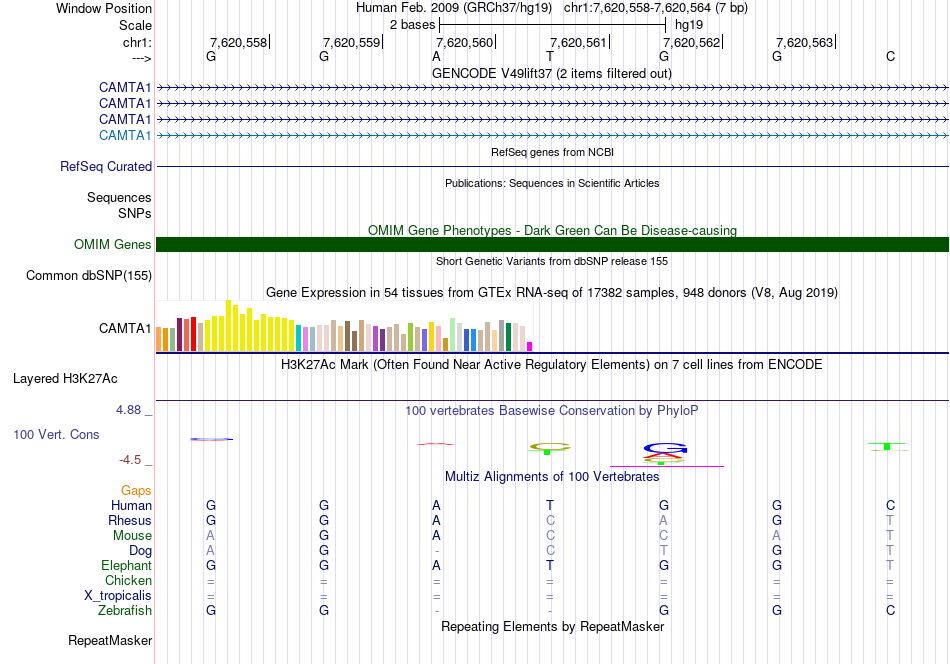Click the X_tropicalis alignment row label
The width and height of the screenshot is (950, 664).
point(118,596)
